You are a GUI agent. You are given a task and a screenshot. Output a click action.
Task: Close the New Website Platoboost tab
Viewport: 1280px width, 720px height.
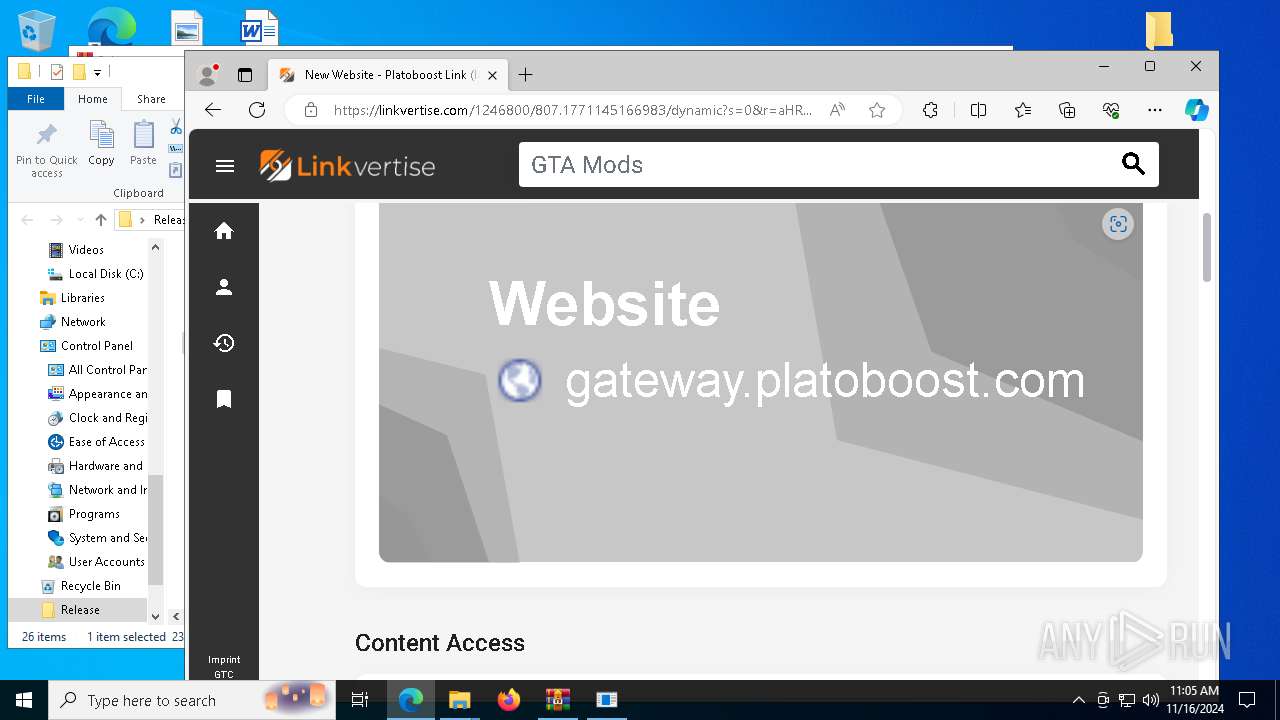(492, 75)
